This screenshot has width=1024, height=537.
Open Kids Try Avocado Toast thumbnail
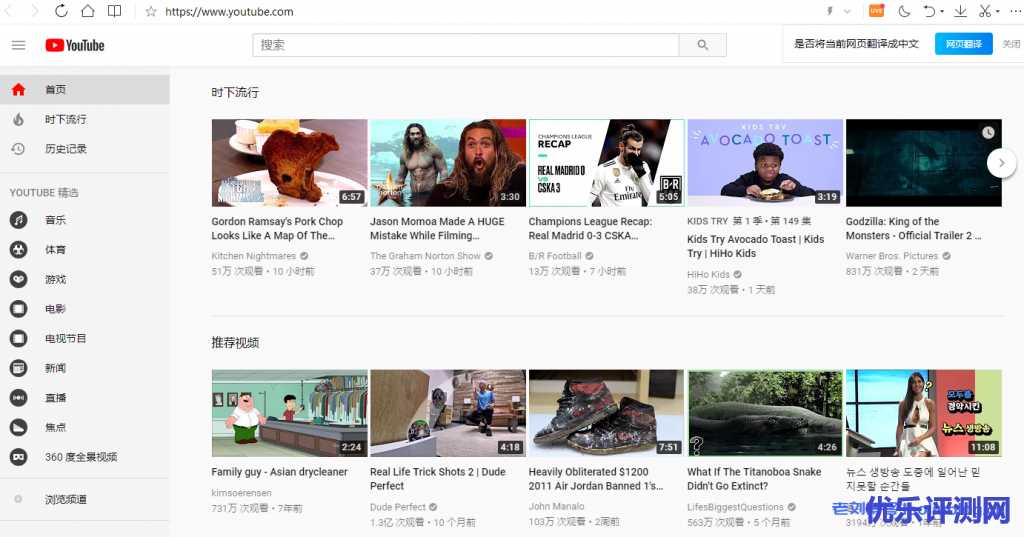tap(765, 163)
